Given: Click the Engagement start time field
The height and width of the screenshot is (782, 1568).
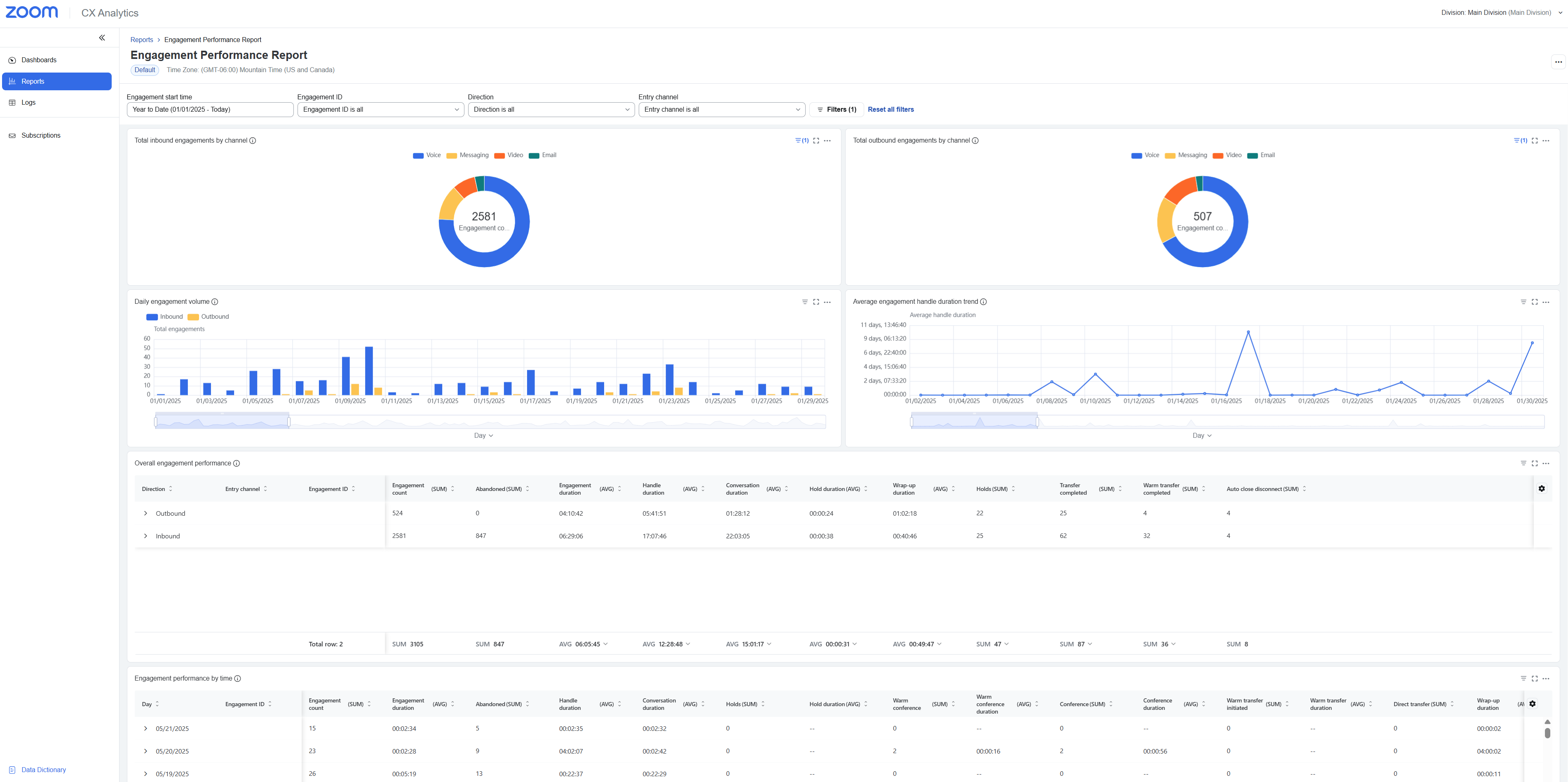Looking at the screenshot, I should [210, 110].
